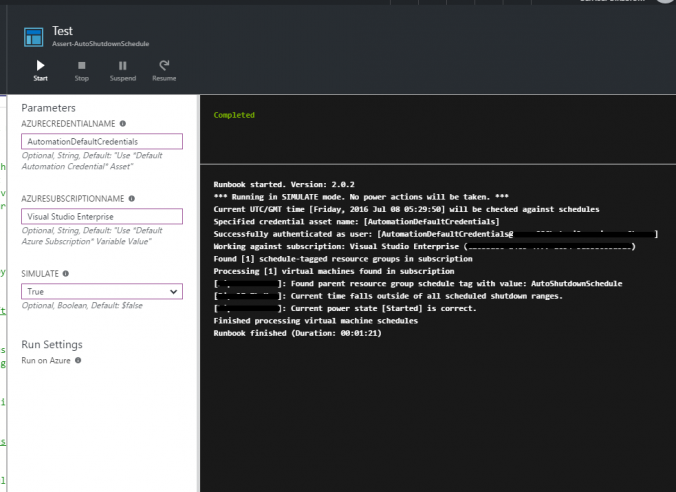Click the 'Specified credential asset name' line

click(x=356, y=222)
